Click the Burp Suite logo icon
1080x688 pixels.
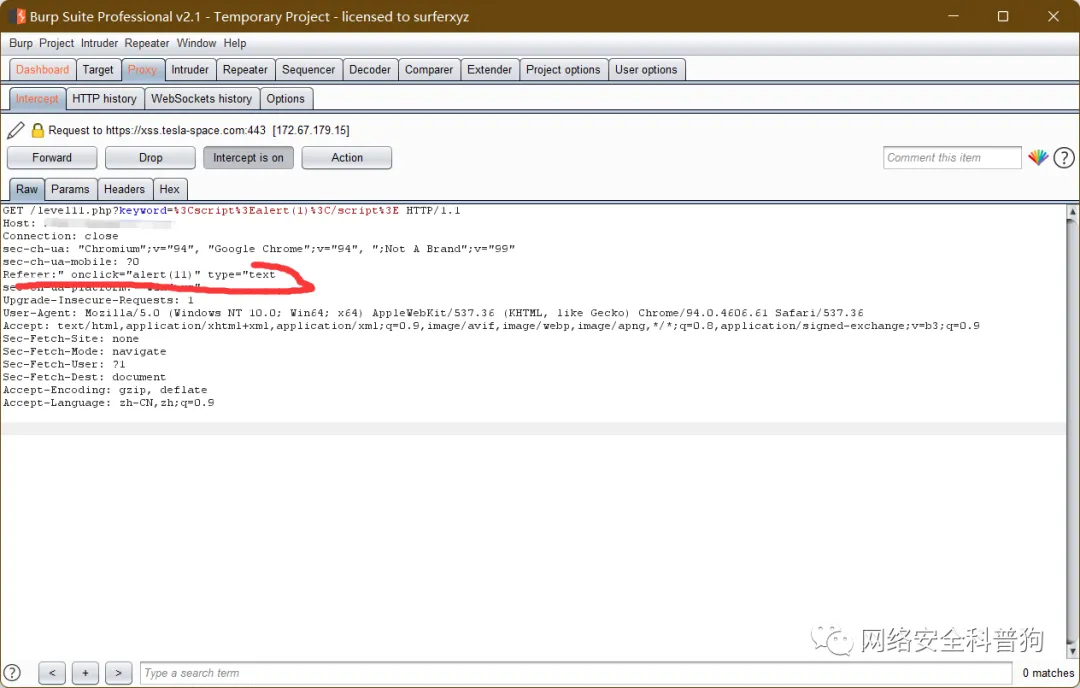[x=19, y=16]
